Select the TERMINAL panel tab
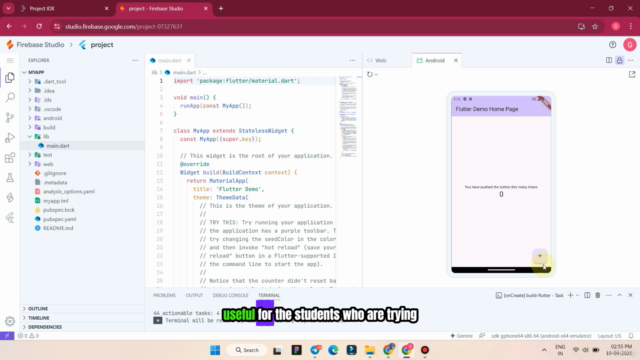 [x=269, y=295]
